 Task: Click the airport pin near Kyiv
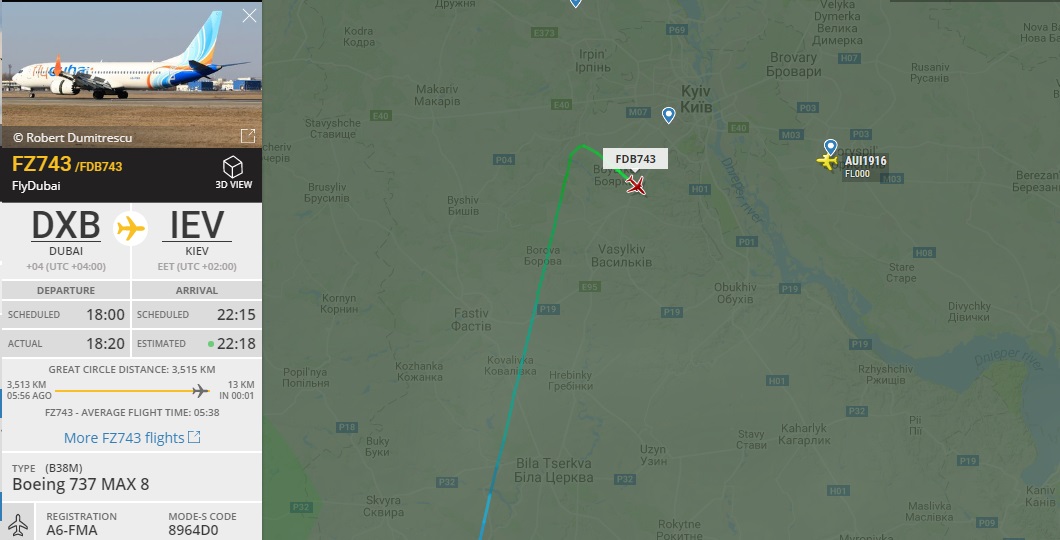coord(669,116)
